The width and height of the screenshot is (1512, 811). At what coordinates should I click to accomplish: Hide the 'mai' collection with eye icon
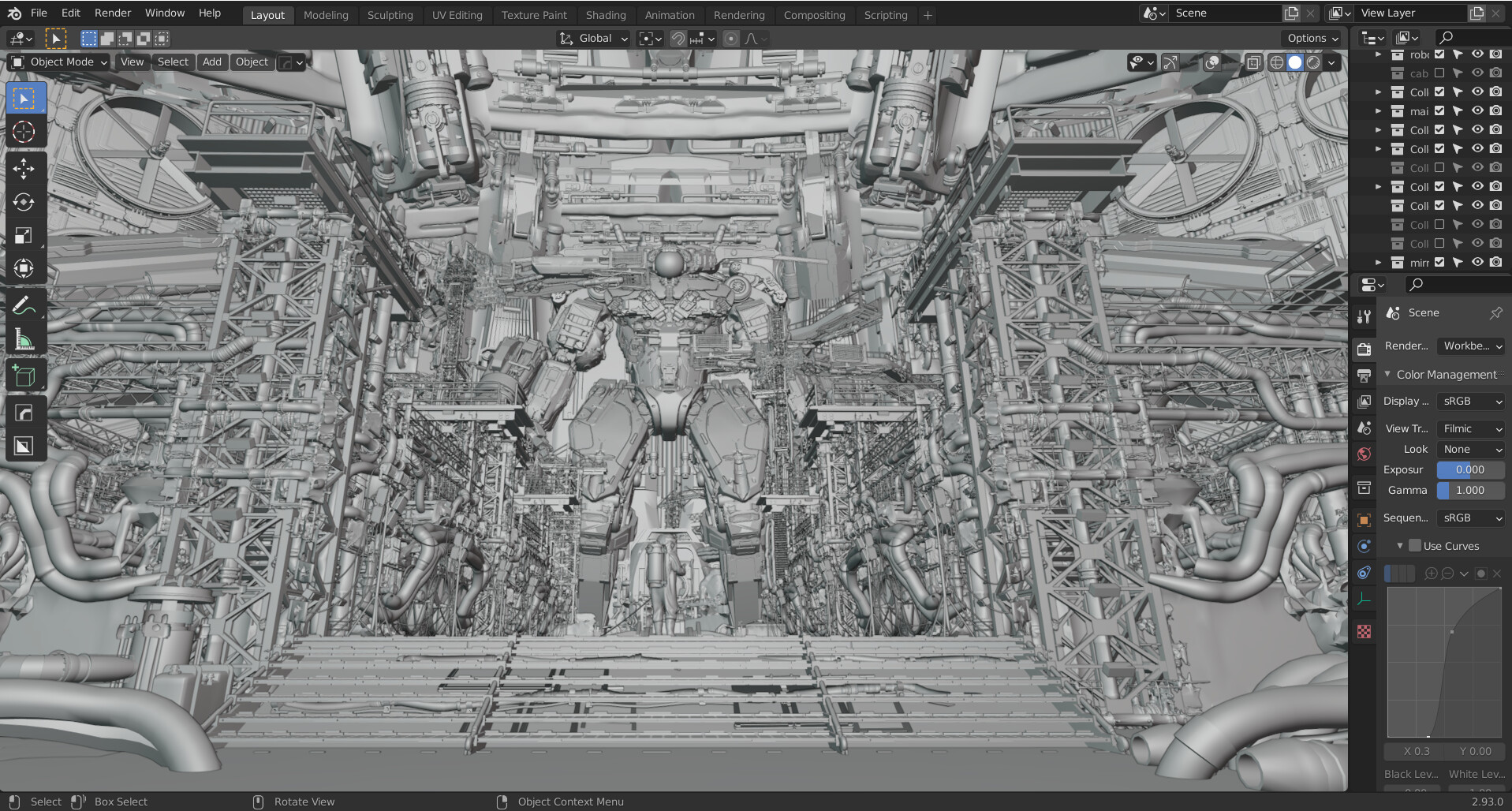pos(1477,110)
